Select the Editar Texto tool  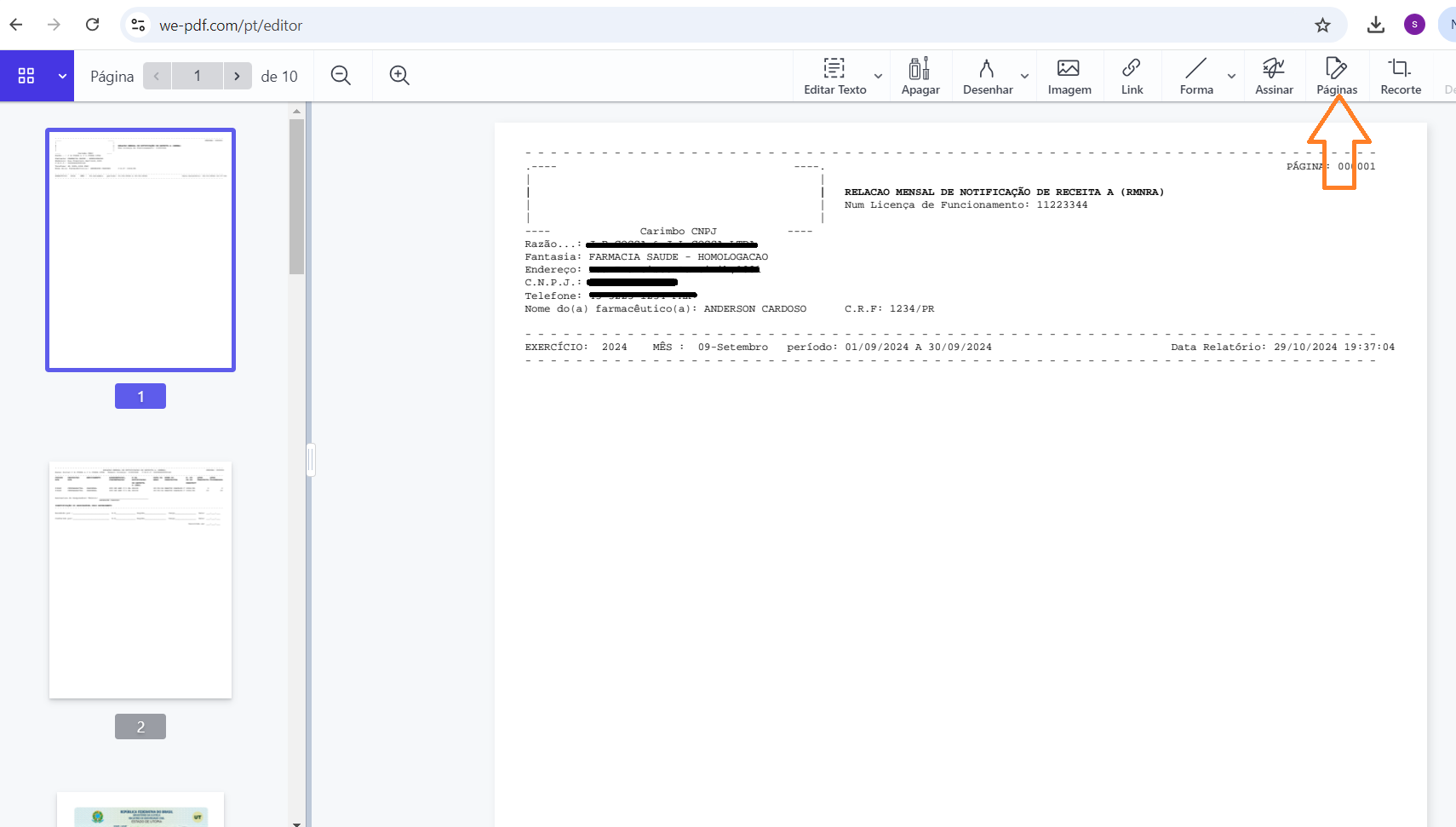click(x=834, y=76)
